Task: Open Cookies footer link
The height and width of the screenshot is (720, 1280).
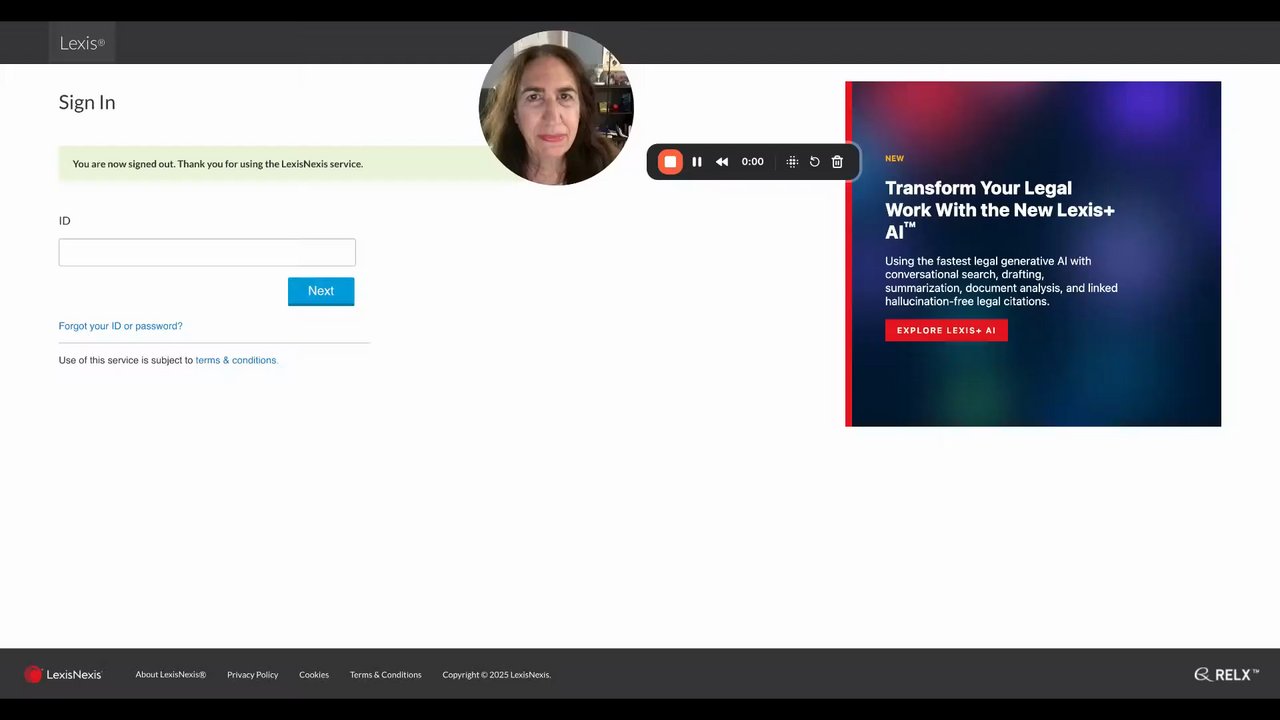Action: tap(314, 675)
